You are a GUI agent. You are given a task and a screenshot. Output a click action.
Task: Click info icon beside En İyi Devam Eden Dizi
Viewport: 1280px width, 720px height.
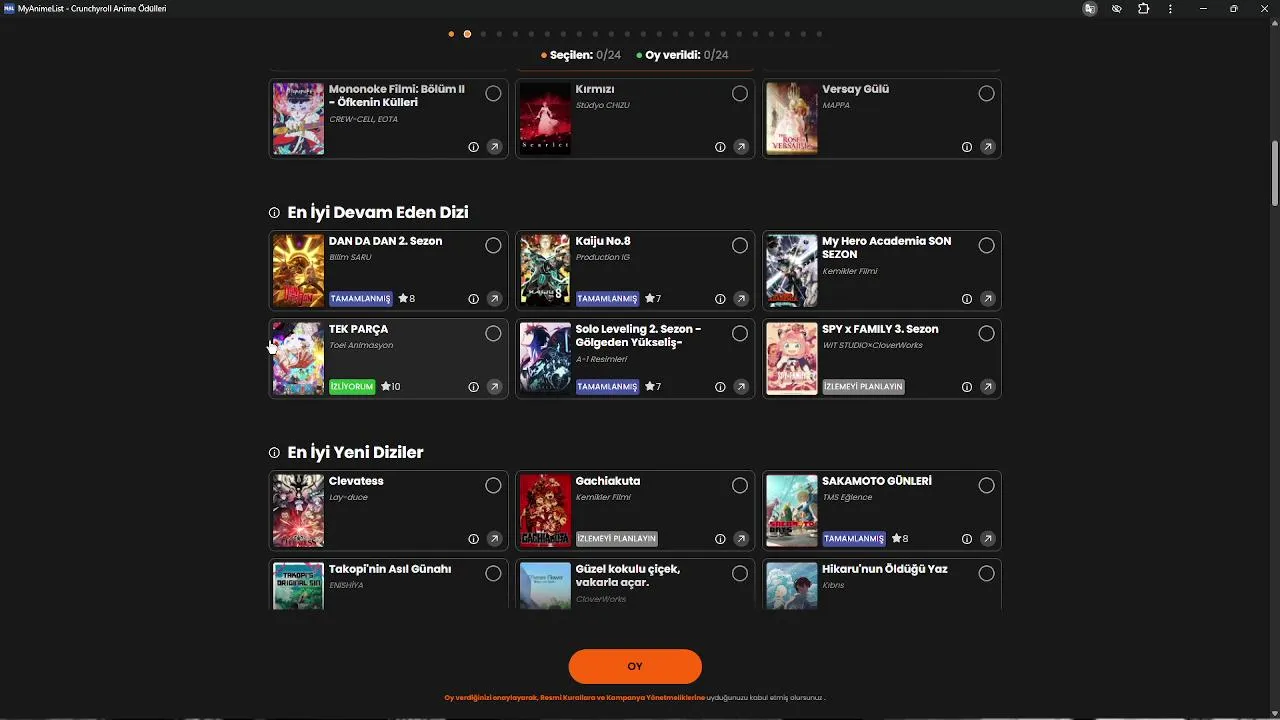pyautogui.click(x=274, y=213)
